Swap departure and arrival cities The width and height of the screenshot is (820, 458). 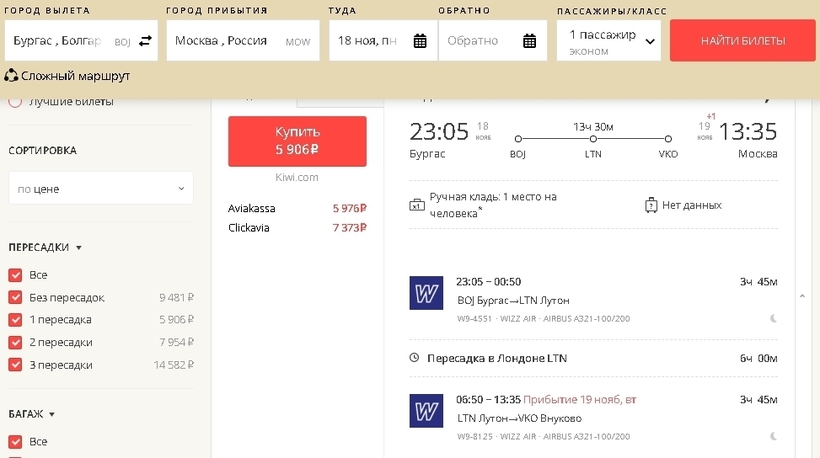pyautogui.click(x=145, y=41)
